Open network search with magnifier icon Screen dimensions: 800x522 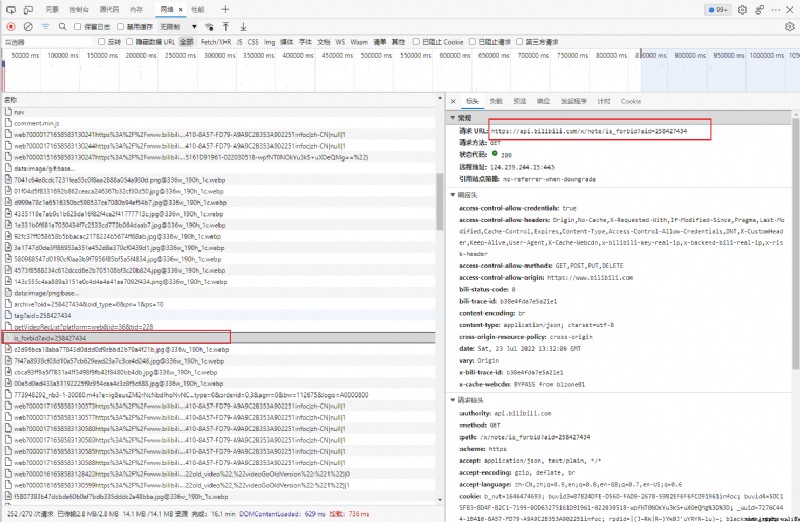pyautogui.click(x=62, y=27)
